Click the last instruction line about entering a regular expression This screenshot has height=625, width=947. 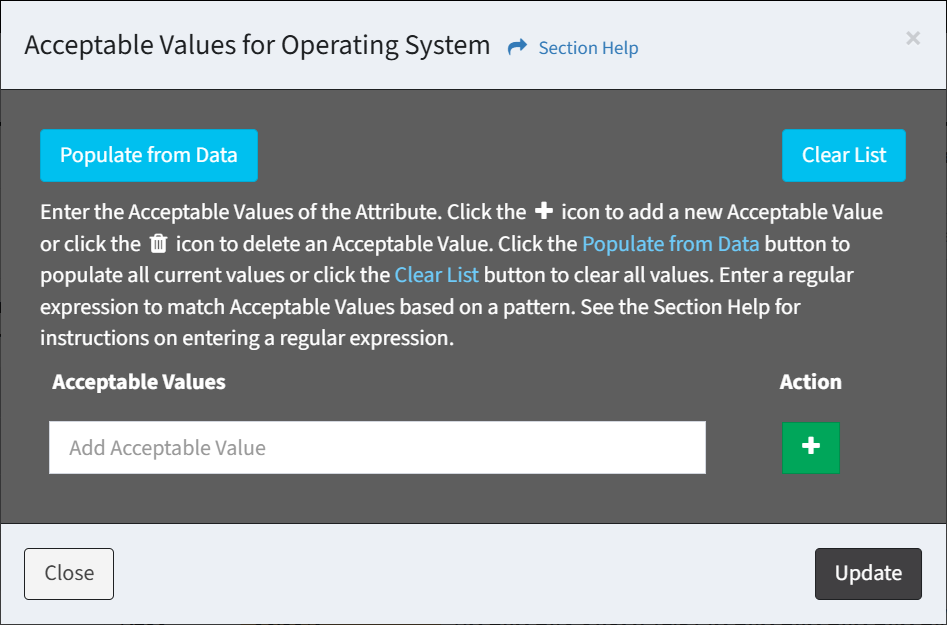click(x=247, y=338)
